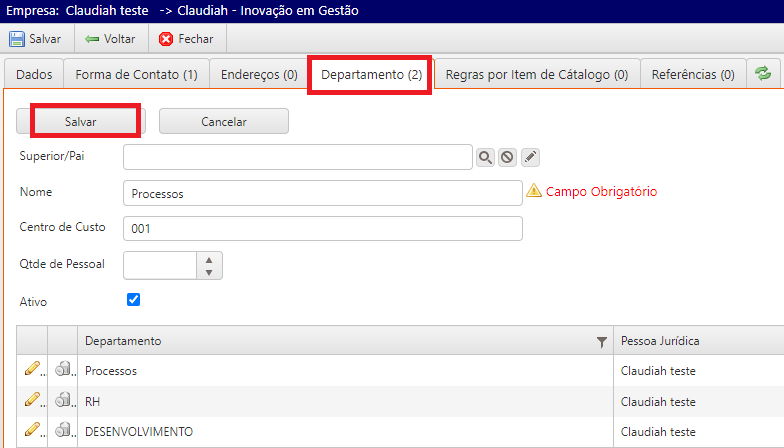
Task: Click the pencil icon beside Superior/Pai
Action: point(530,157)
